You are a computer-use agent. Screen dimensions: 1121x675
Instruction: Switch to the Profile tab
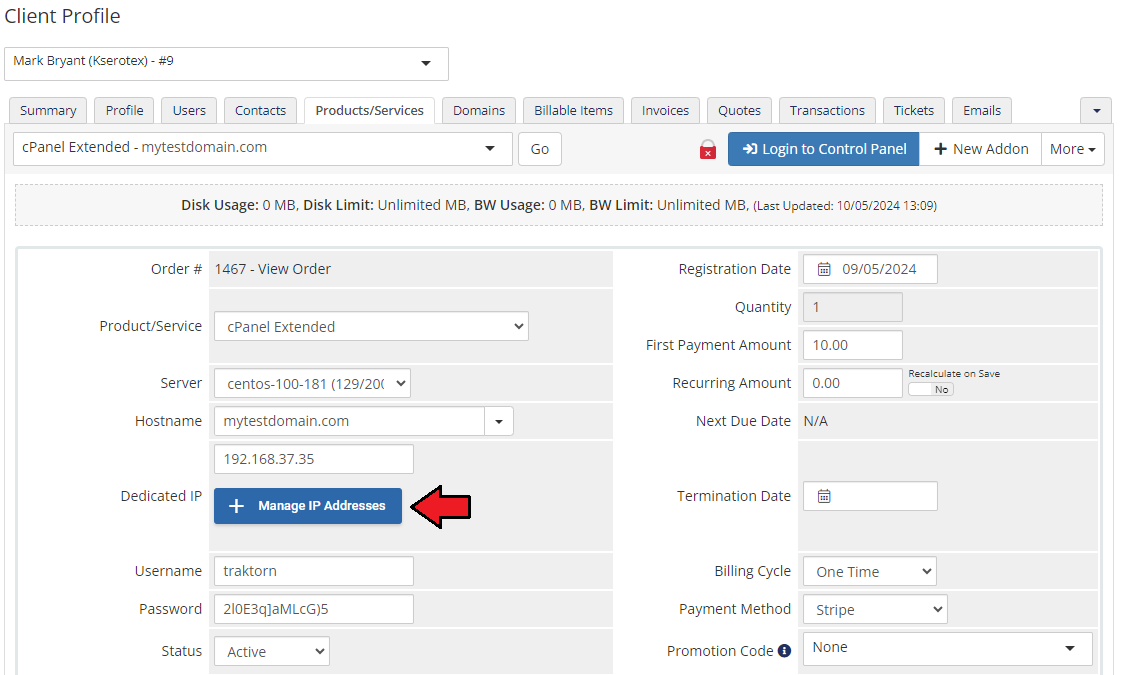pos(124,111)
